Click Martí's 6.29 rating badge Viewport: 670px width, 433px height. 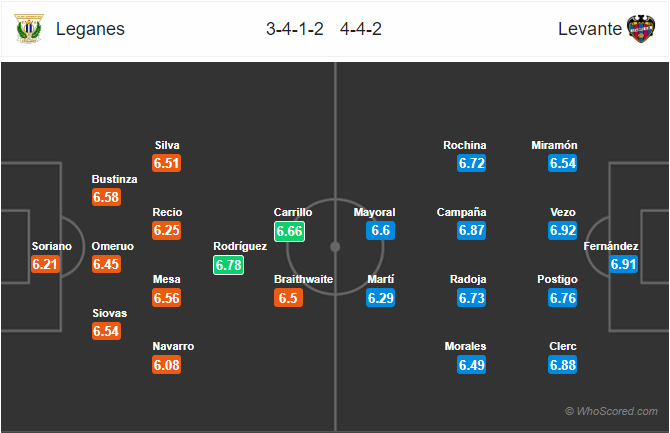point(381,298)
